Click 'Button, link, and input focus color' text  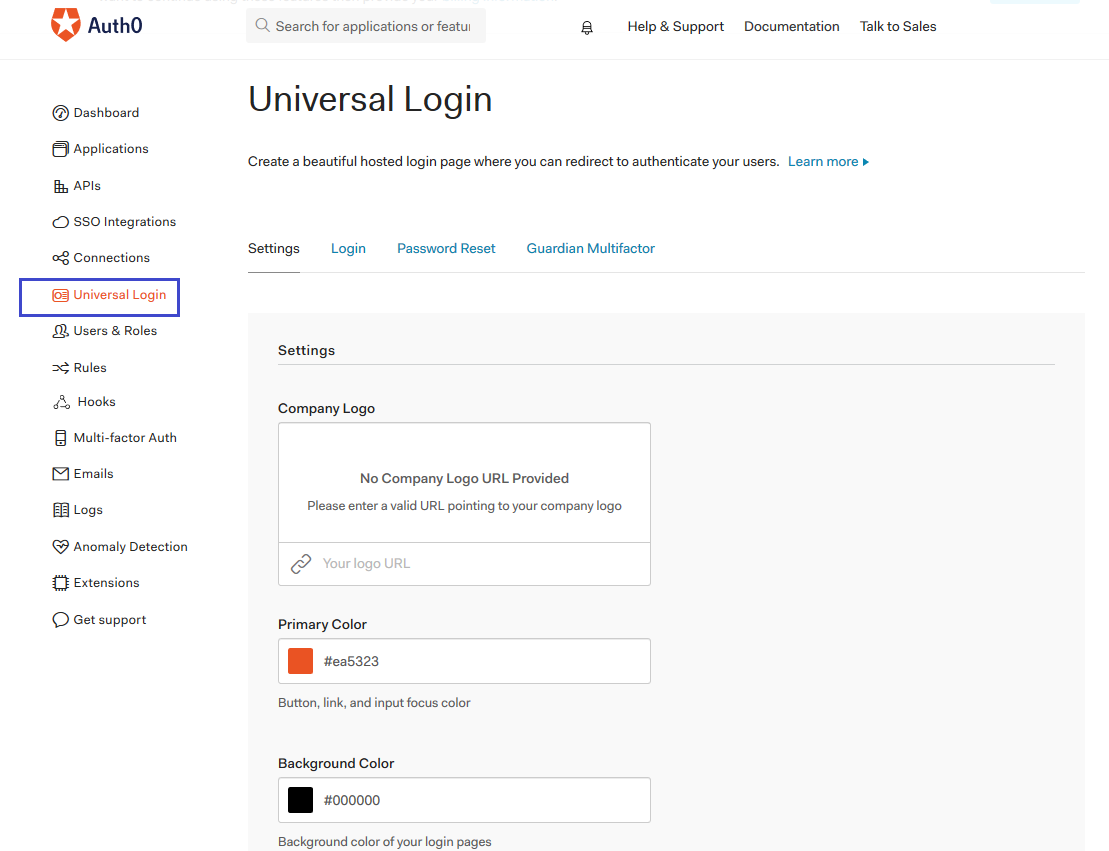(374, 703)
